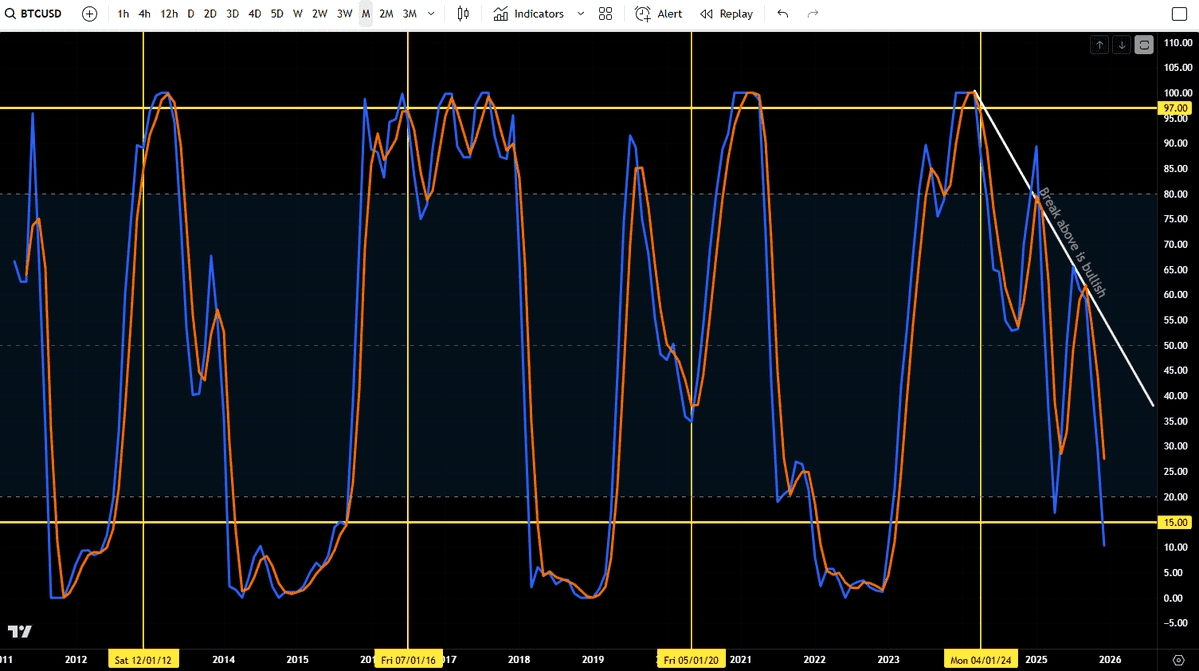1199x671 pixels.
Task: Click the 2022 label on time axis
Action: (x=814, y=660)
